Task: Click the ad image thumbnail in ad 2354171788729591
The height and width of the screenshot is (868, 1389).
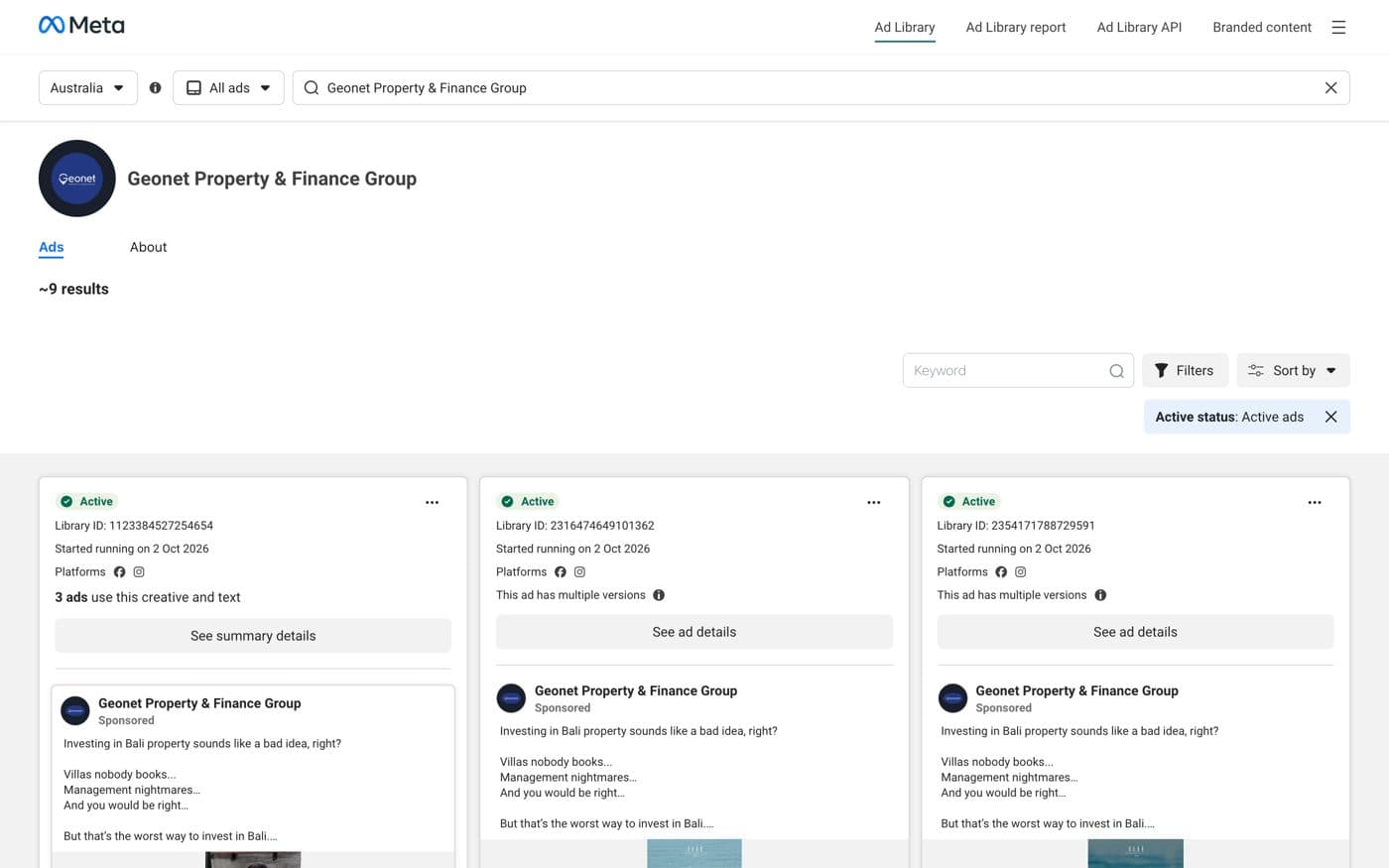Action: tap(1135, 853)
